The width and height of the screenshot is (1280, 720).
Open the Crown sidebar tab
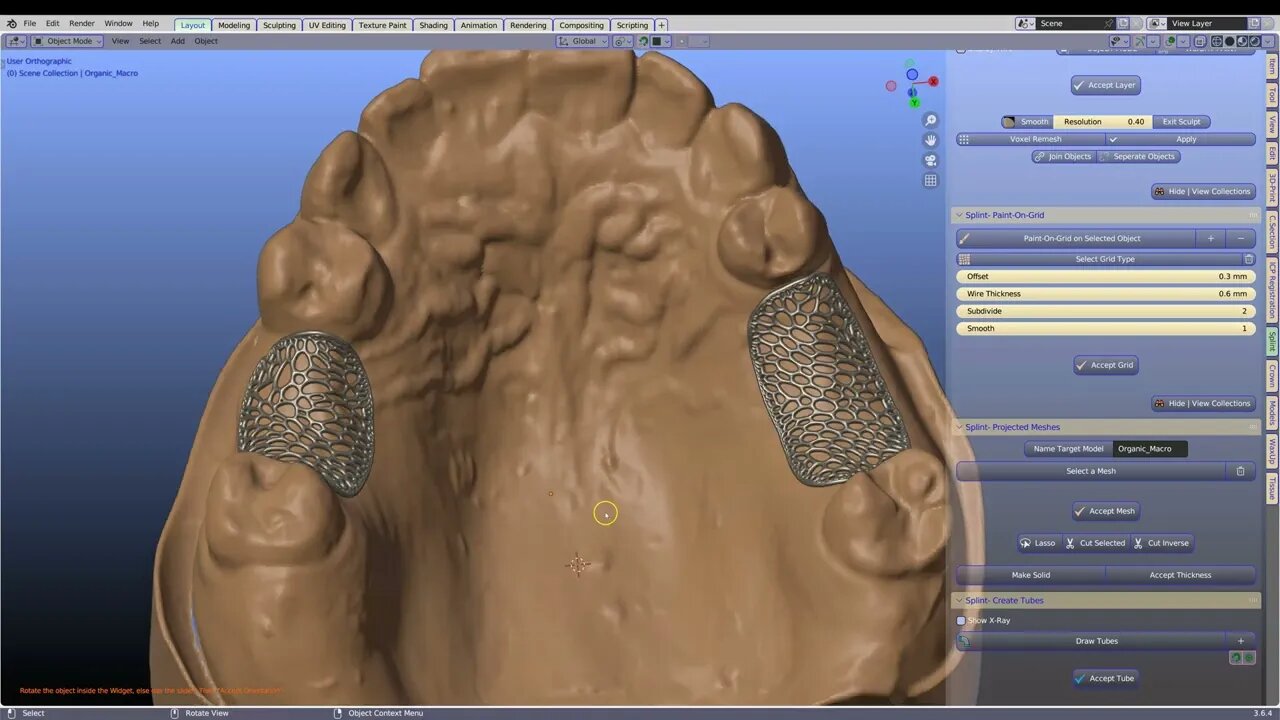click(1272, 376)
